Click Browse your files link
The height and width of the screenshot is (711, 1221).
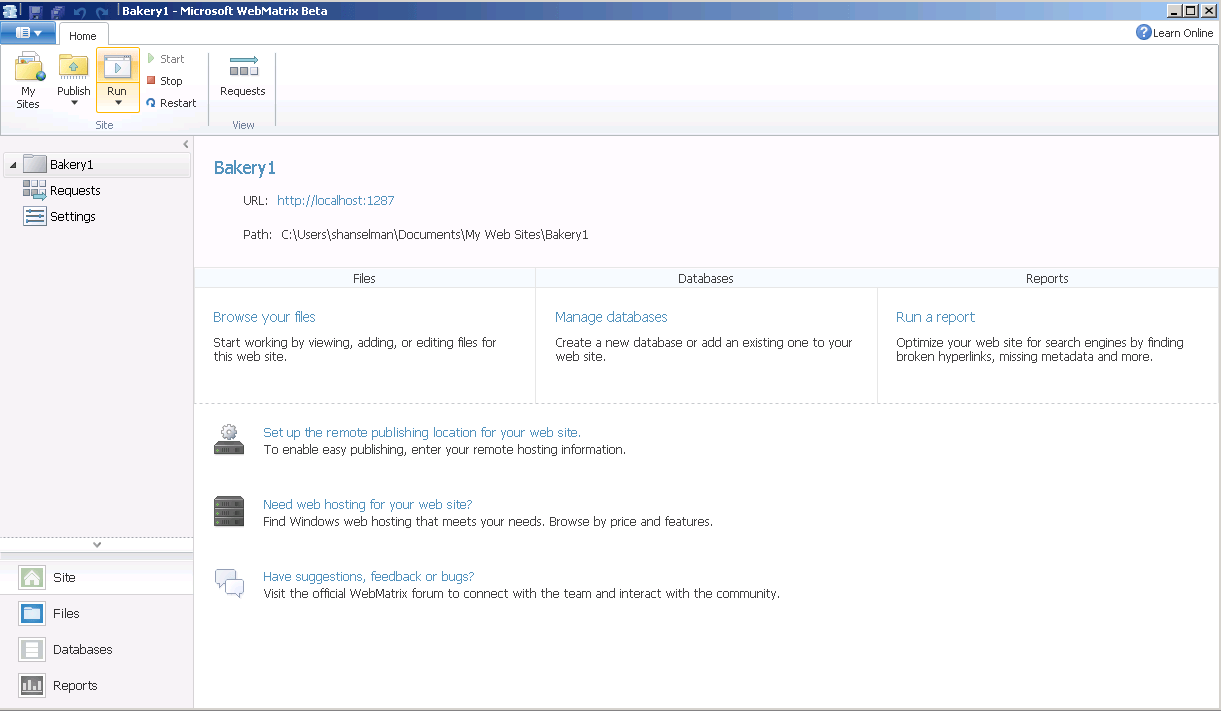click(264, 317)
